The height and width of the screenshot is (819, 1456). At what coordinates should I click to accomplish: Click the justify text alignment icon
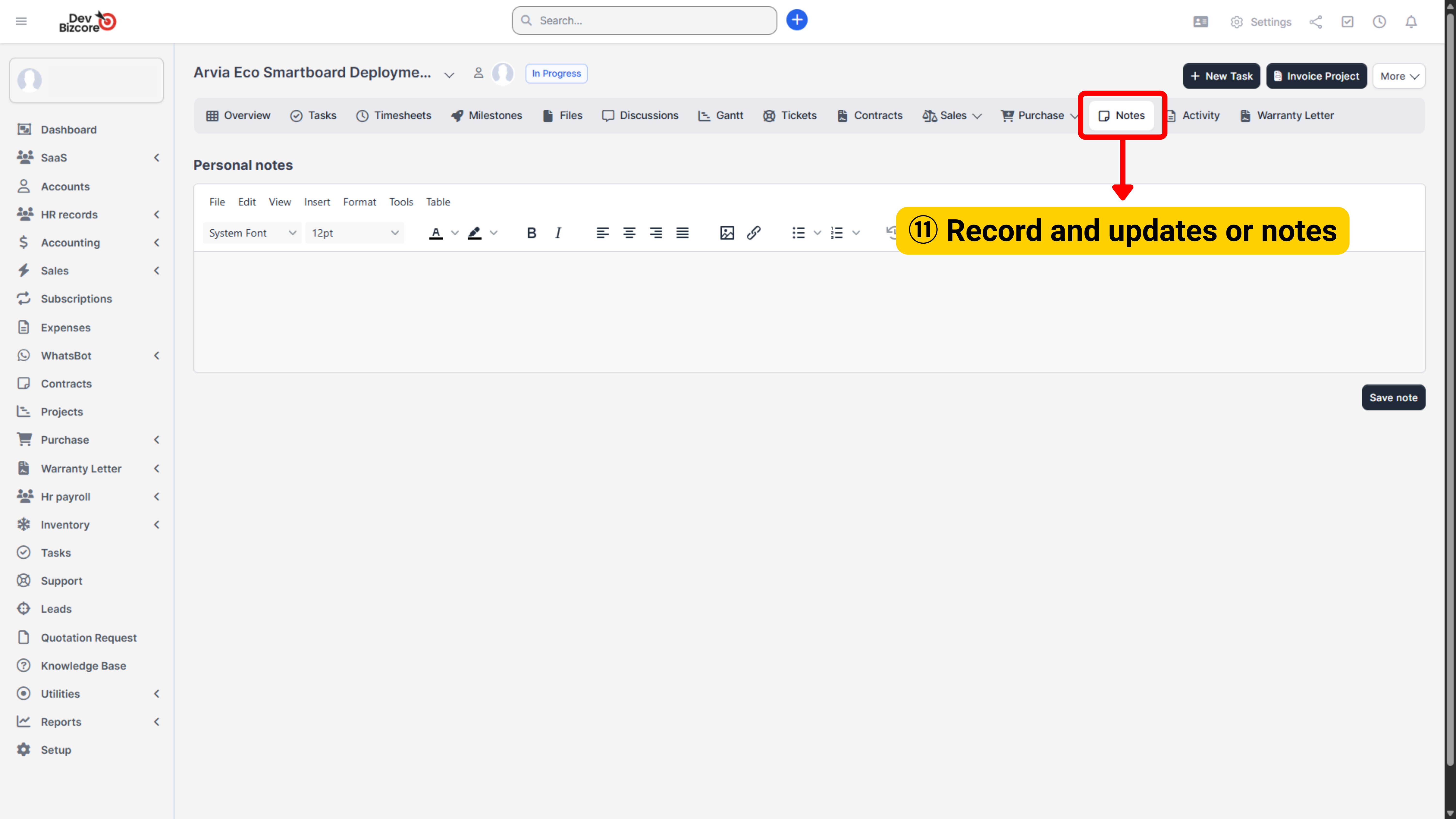(x=682, y=233)
